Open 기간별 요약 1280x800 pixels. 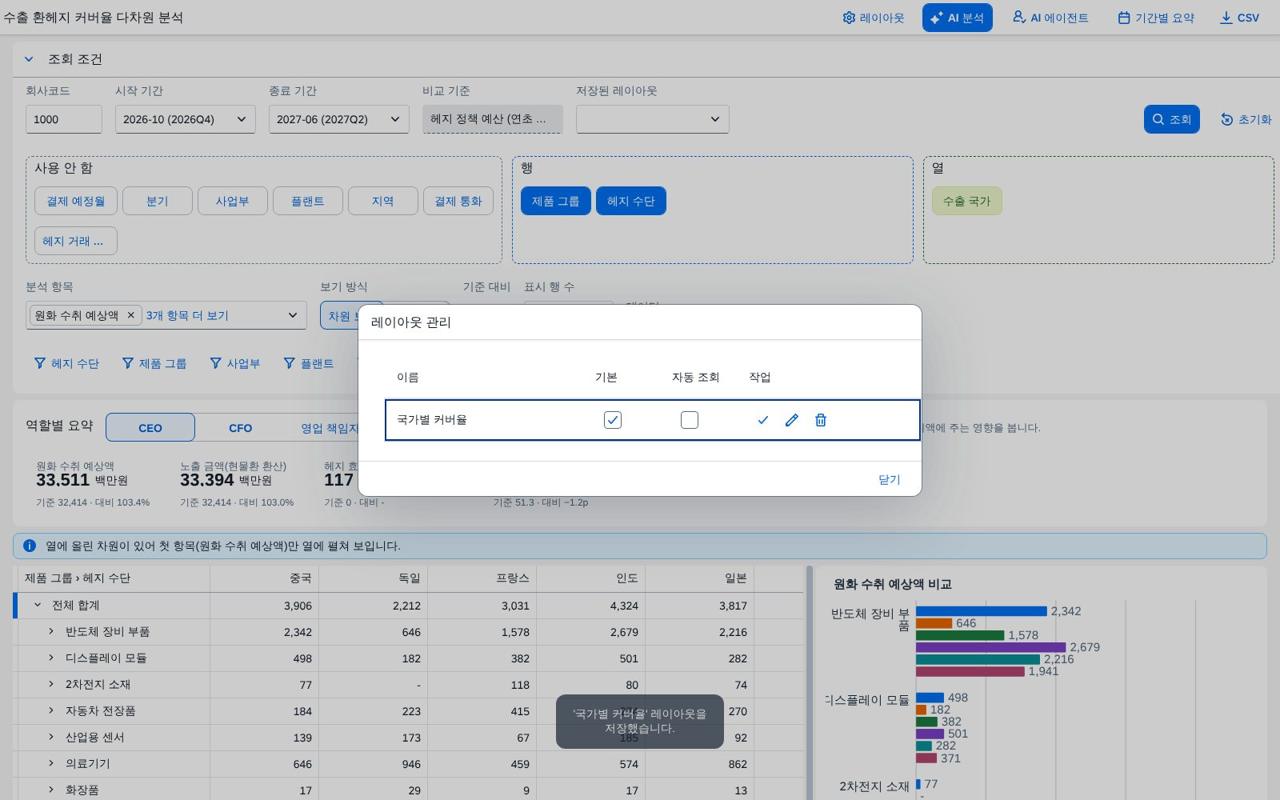(1156, 18)
